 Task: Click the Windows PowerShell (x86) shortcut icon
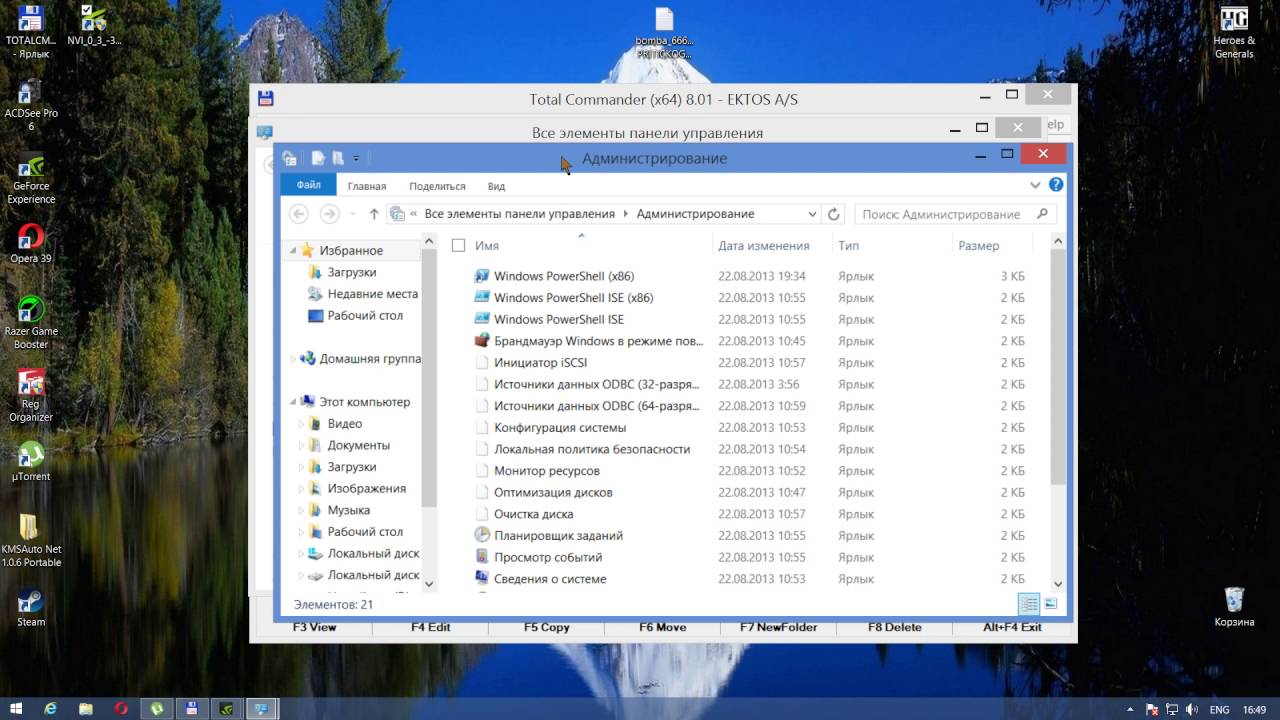click(482, 276)
